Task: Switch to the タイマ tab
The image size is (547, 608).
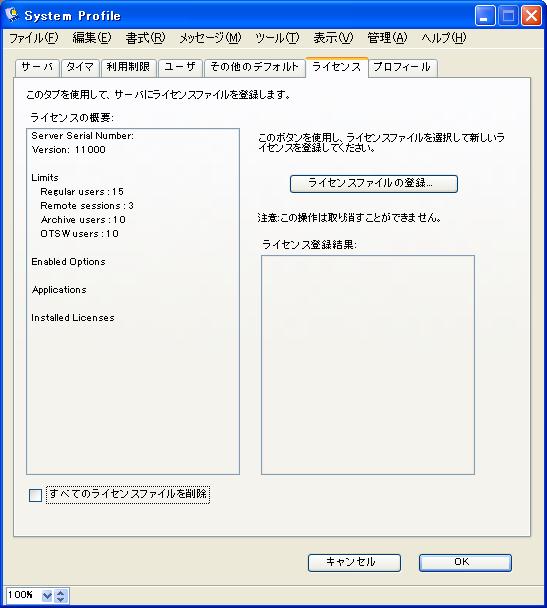Action: point(80,68)
